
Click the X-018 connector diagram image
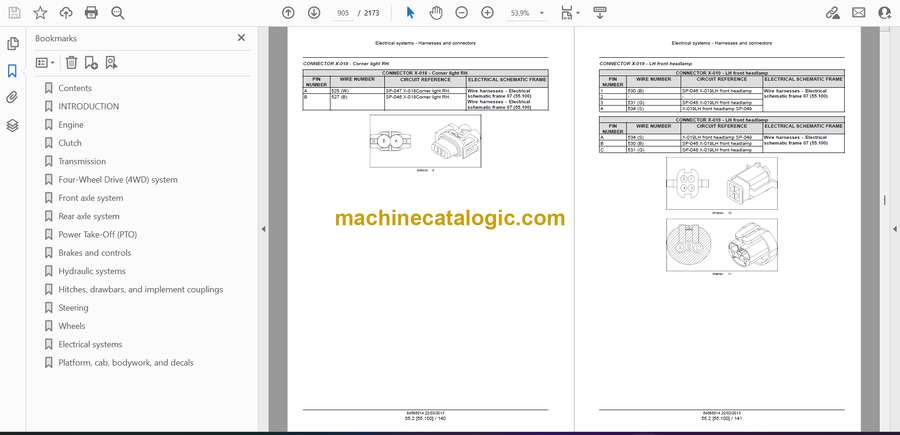point(425,141)
